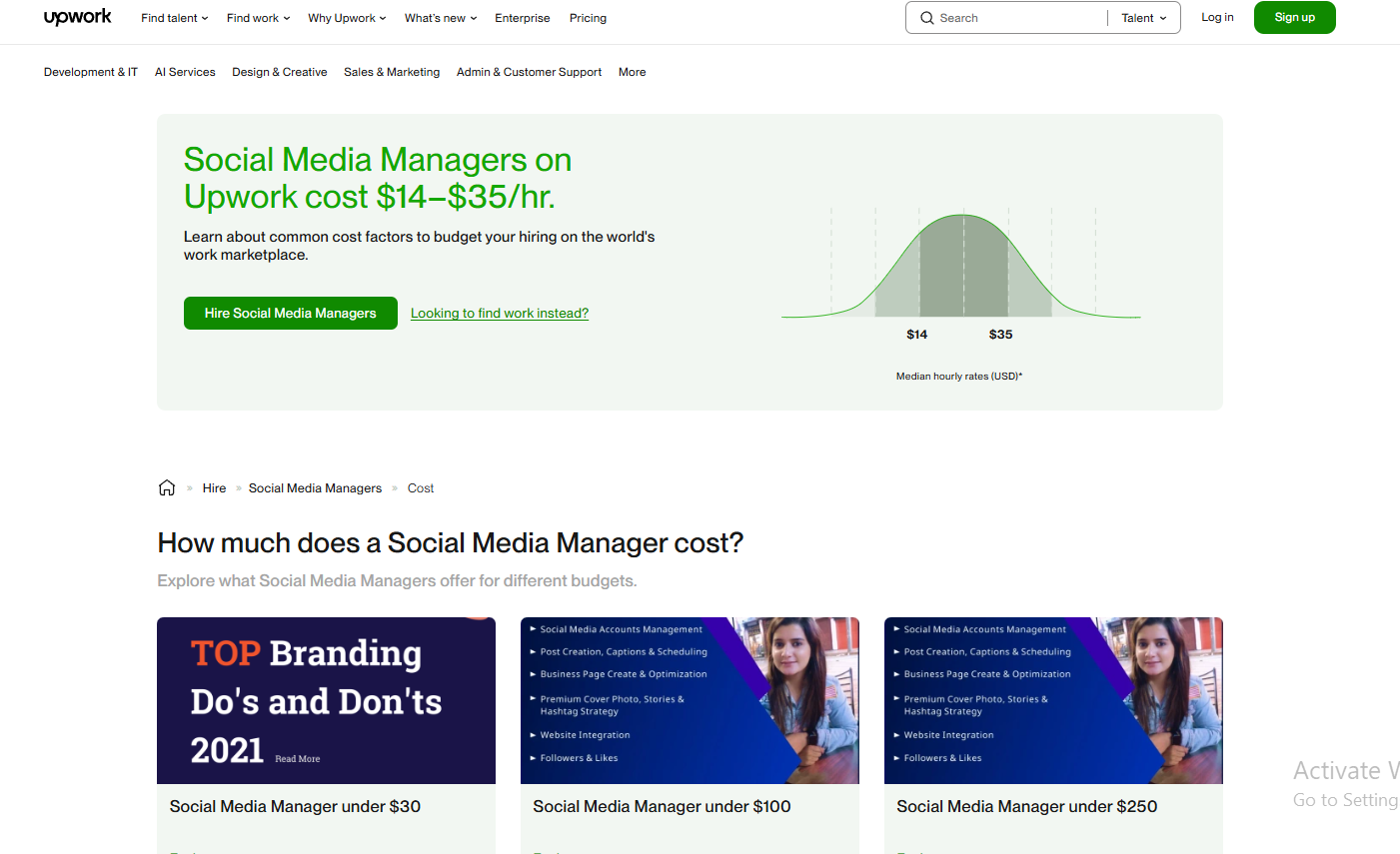Select the Design & Creative category
Screen dimensions: 1400x854
click(x=280, y=72)
